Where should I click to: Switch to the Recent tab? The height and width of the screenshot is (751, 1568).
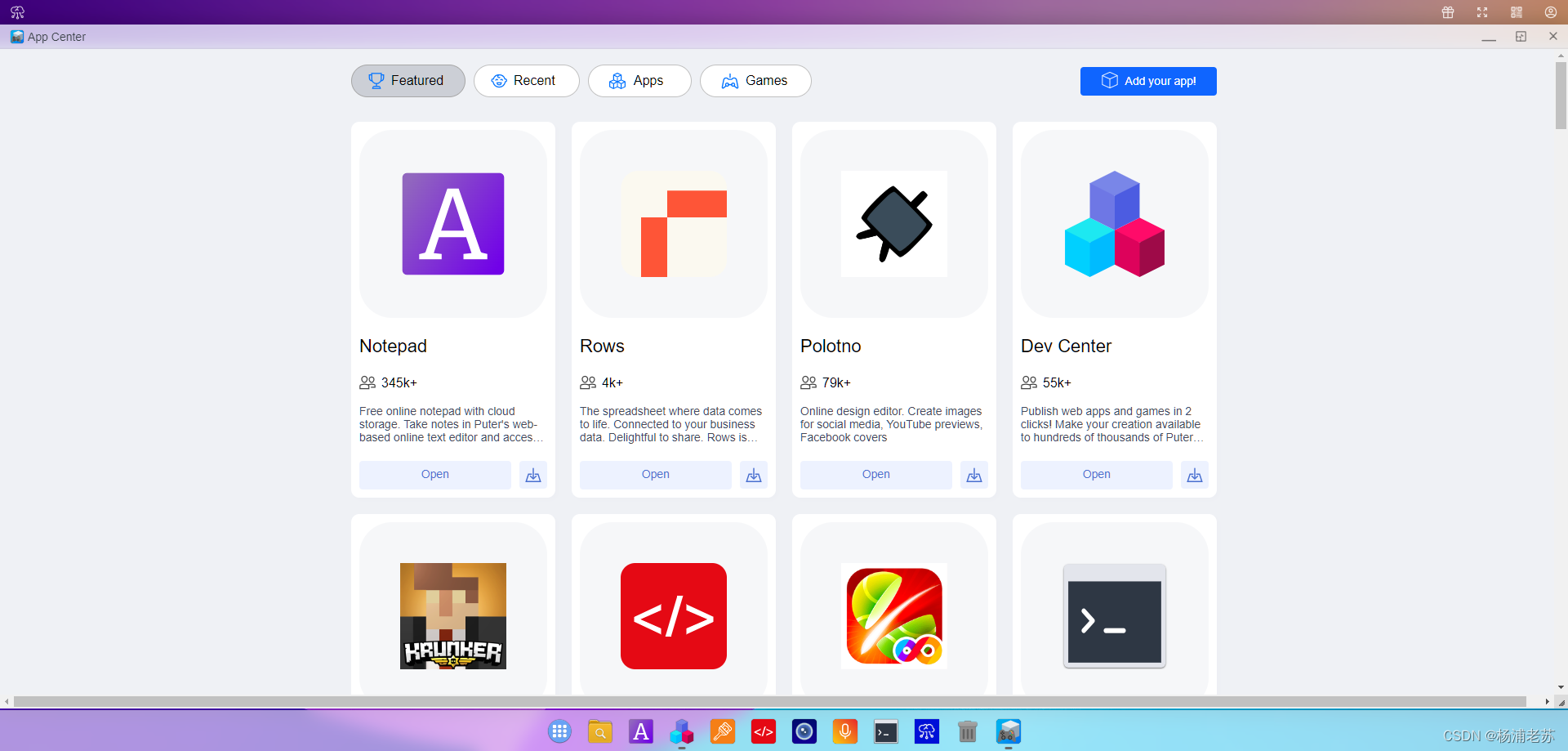(527, 81)
